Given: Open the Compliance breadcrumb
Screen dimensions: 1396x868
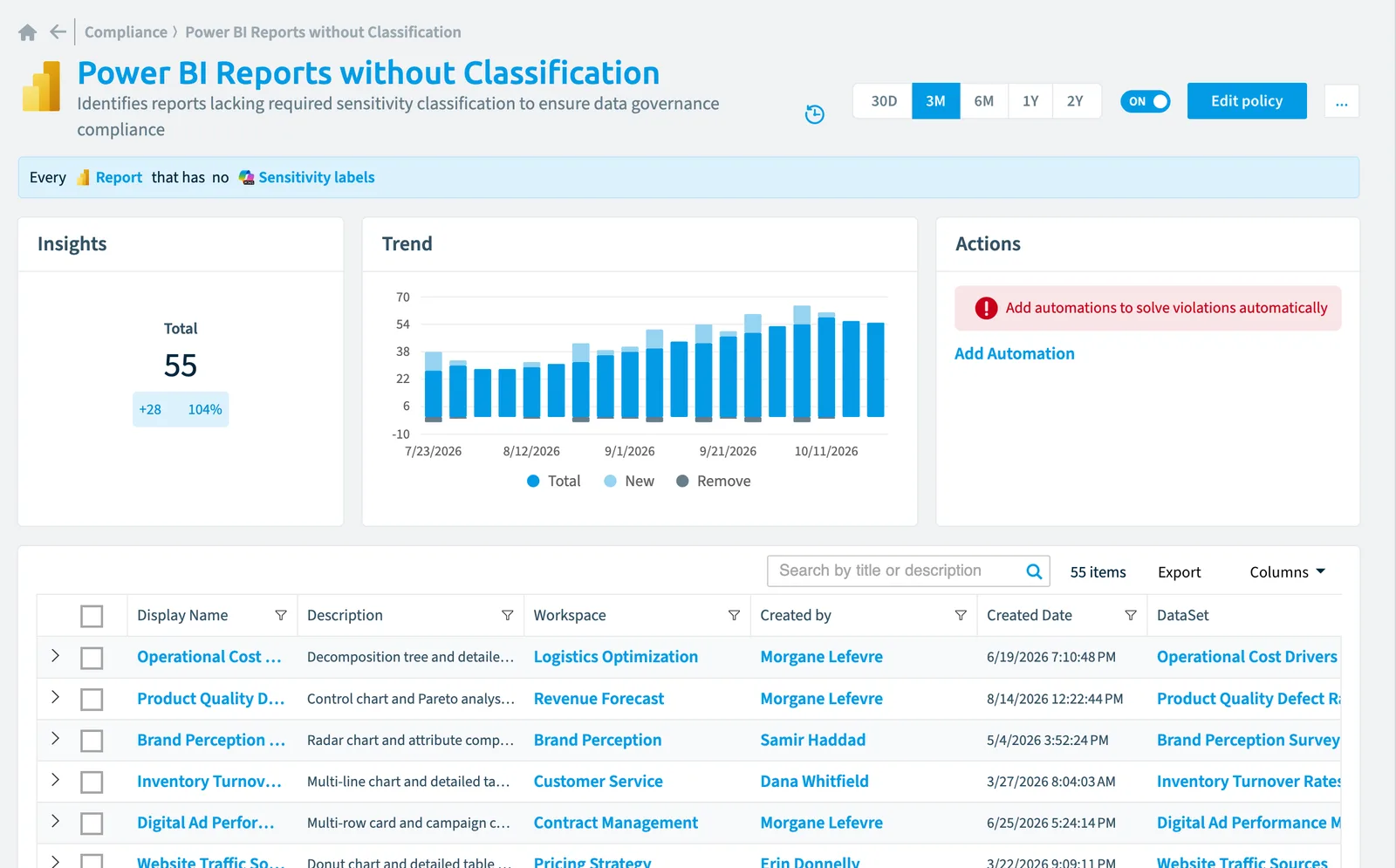Looking at the screenshot, I should click(x=126, y=32).
